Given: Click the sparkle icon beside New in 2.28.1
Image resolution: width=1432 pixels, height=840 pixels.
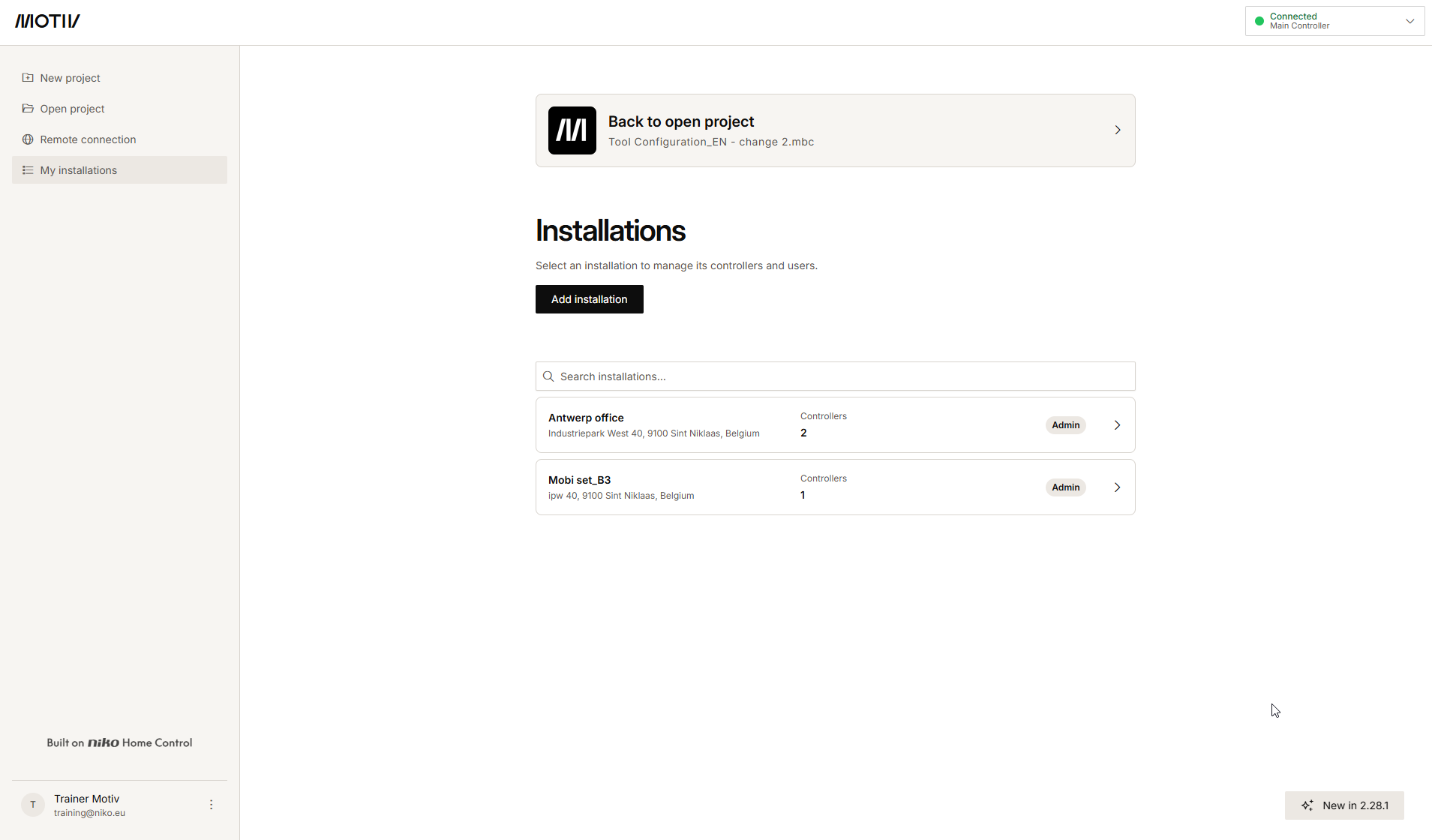Looking at the screenshot, I should click(1307, 805).
